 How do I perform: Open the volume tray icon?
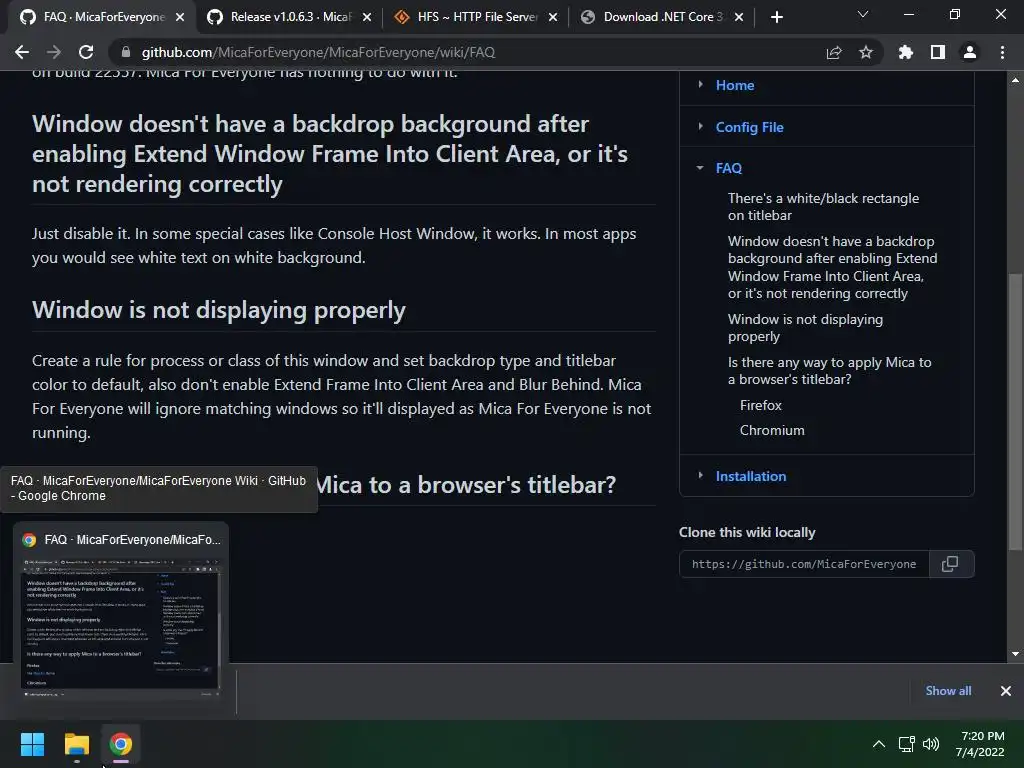(931, 744)
